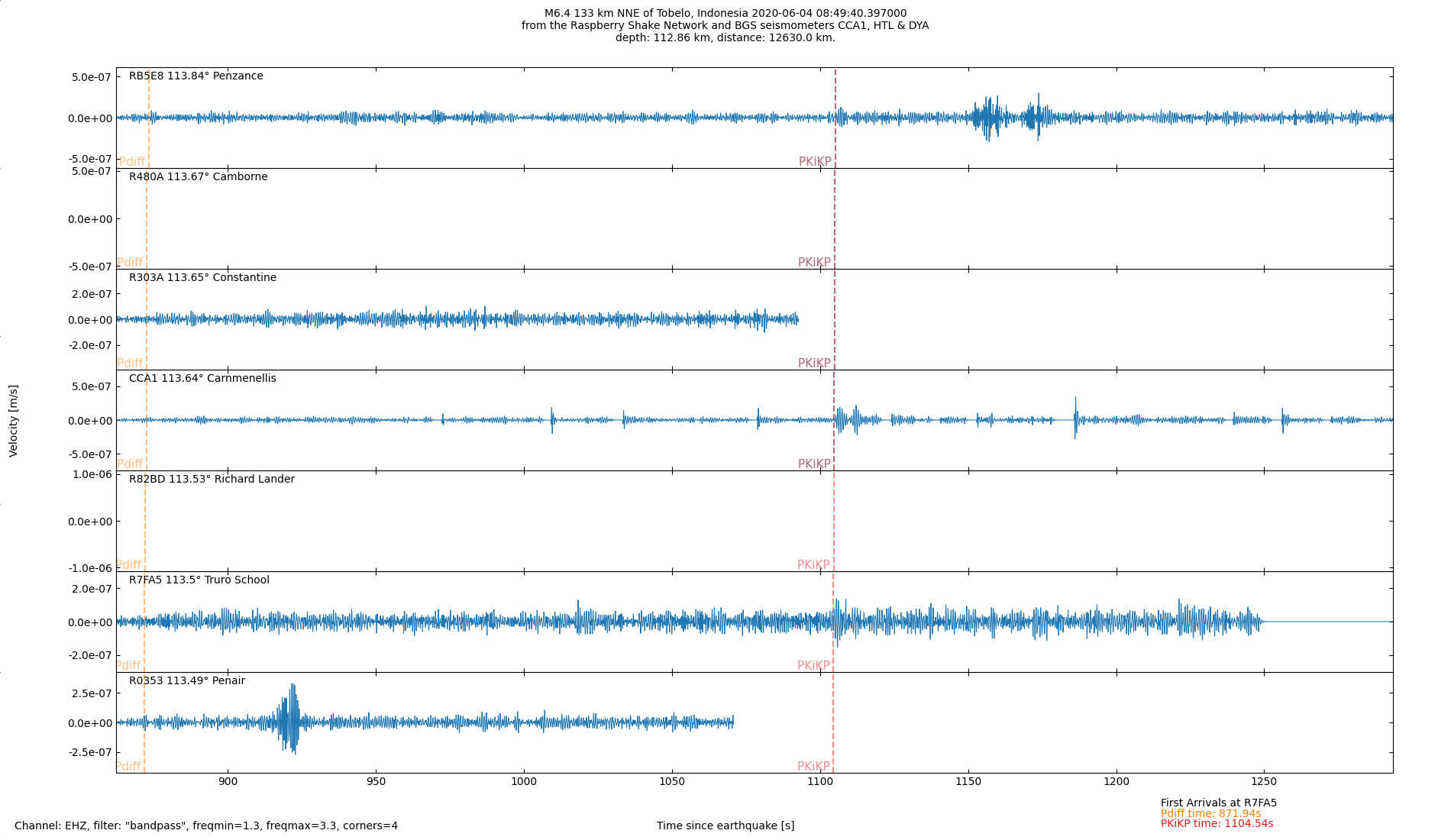Click the PKiKP label in the Penair panel
This screenshot has width=1451, height=840.
coord(813,767)
